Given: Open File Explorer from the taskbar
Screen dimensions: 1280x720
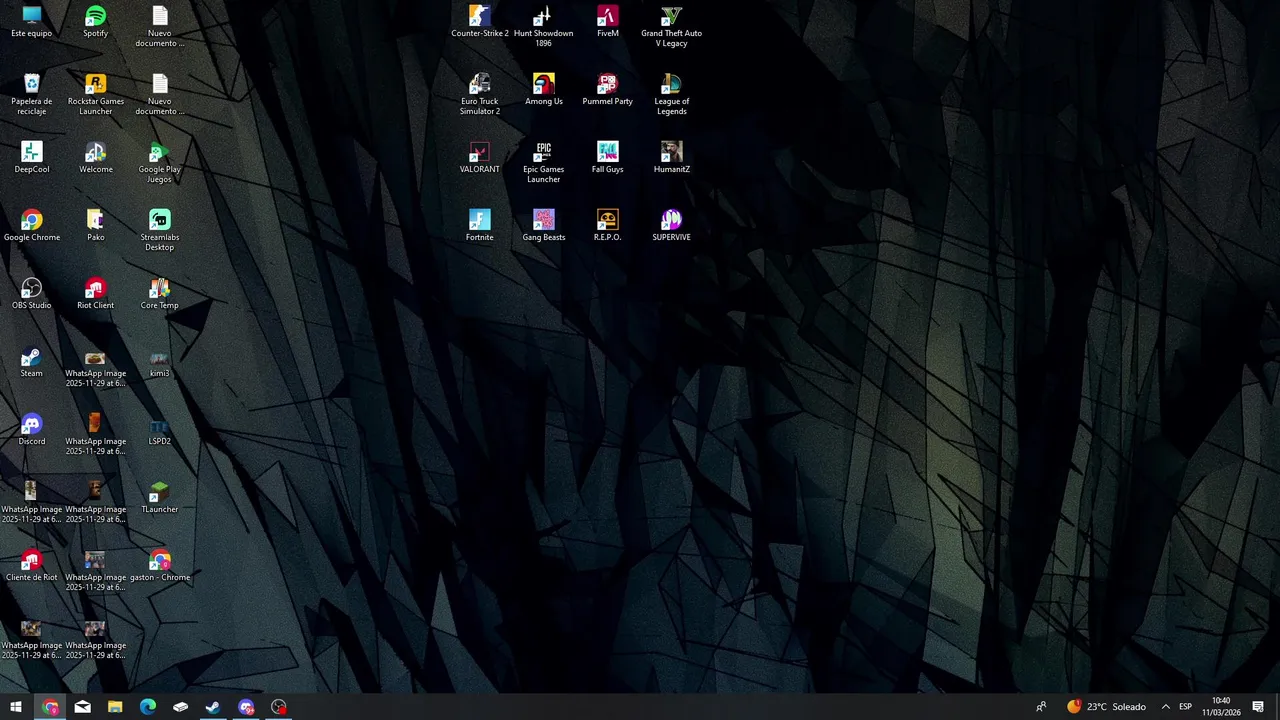Looking at the screenshot, I should point(115,707).
